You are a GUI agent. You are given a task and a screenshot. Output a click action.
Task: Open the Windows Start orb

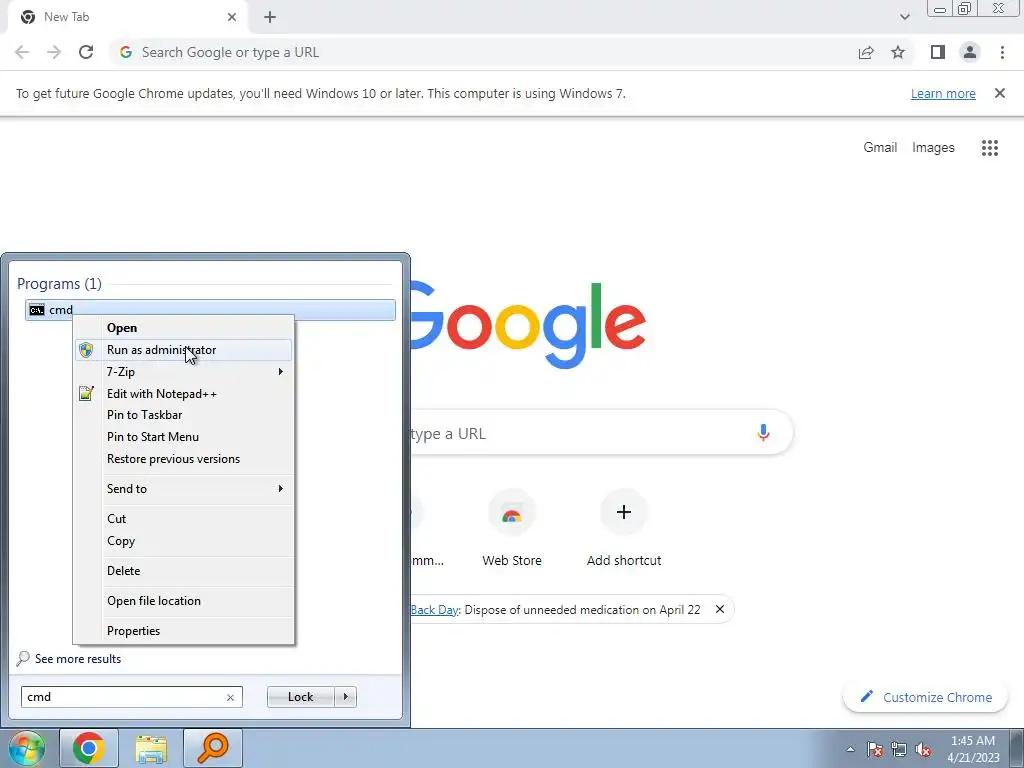[27, 748]
